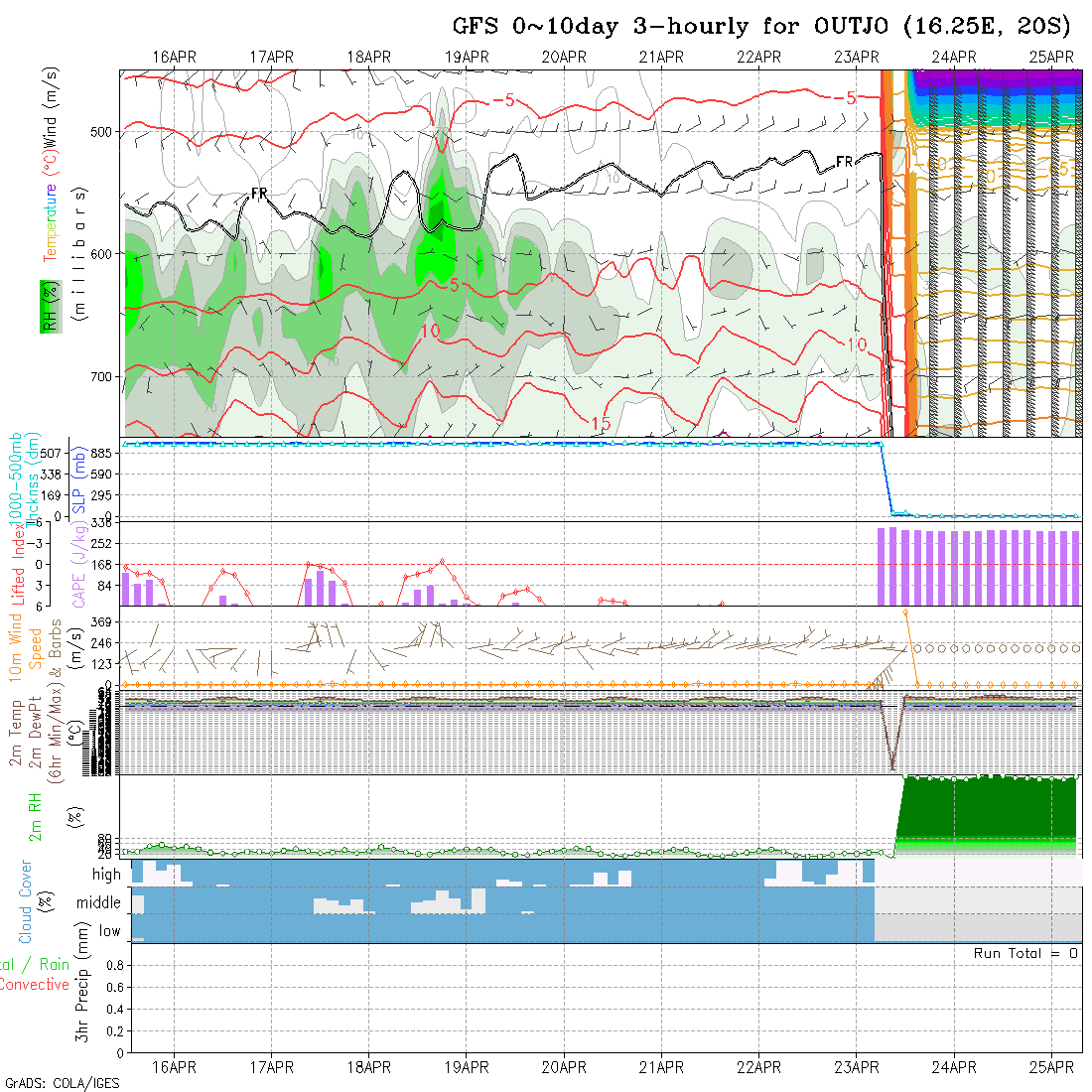The width and height of the screenshot is (1092, 1092).
Task: Click the 0.8 value on precipitation axis
Action: coord(115,965)
